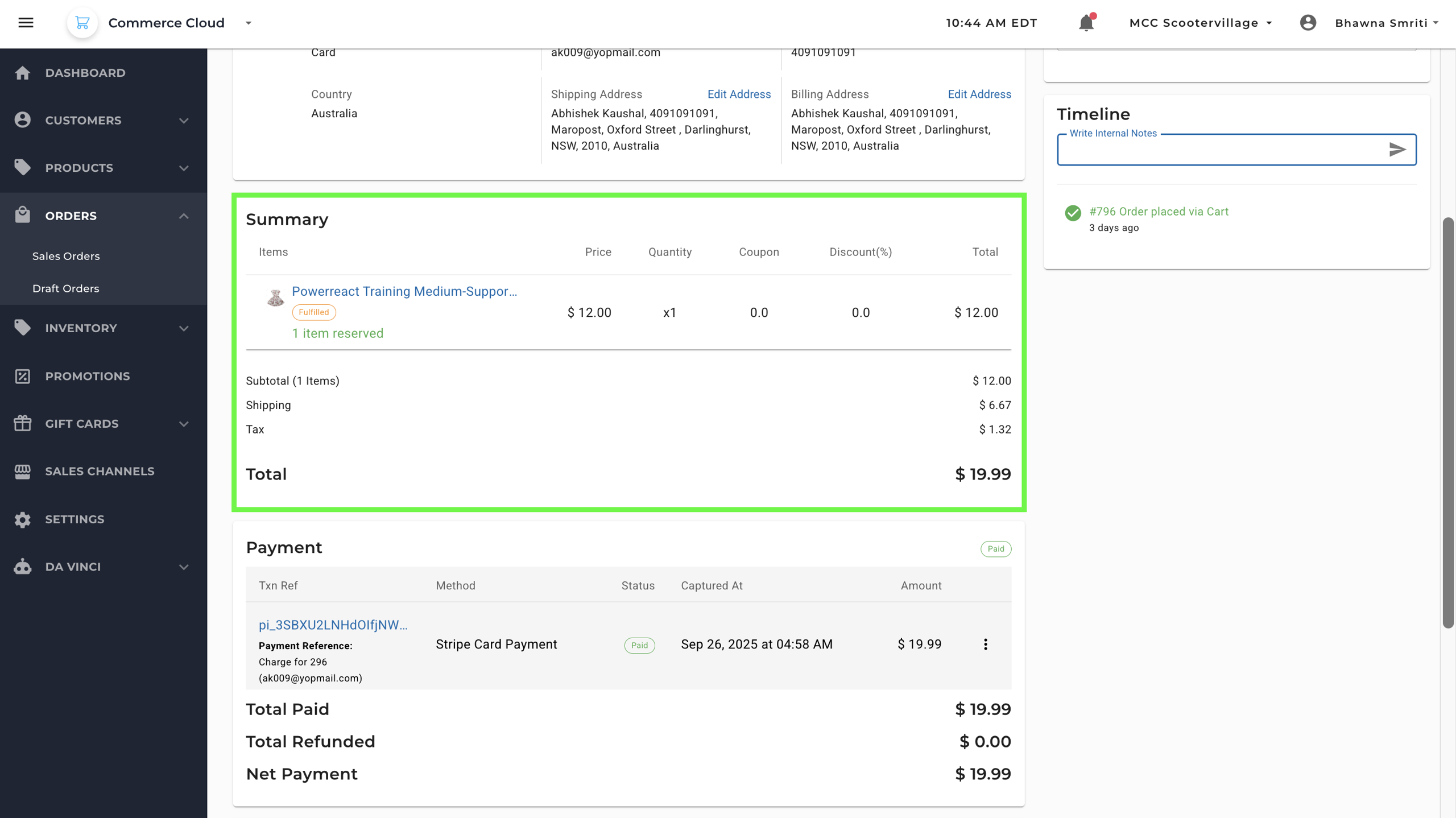This screenshot has width=1456, height=818.
Task: Open the Commerce Cloud app switcher dropdown
Action: tap(249, 23)
